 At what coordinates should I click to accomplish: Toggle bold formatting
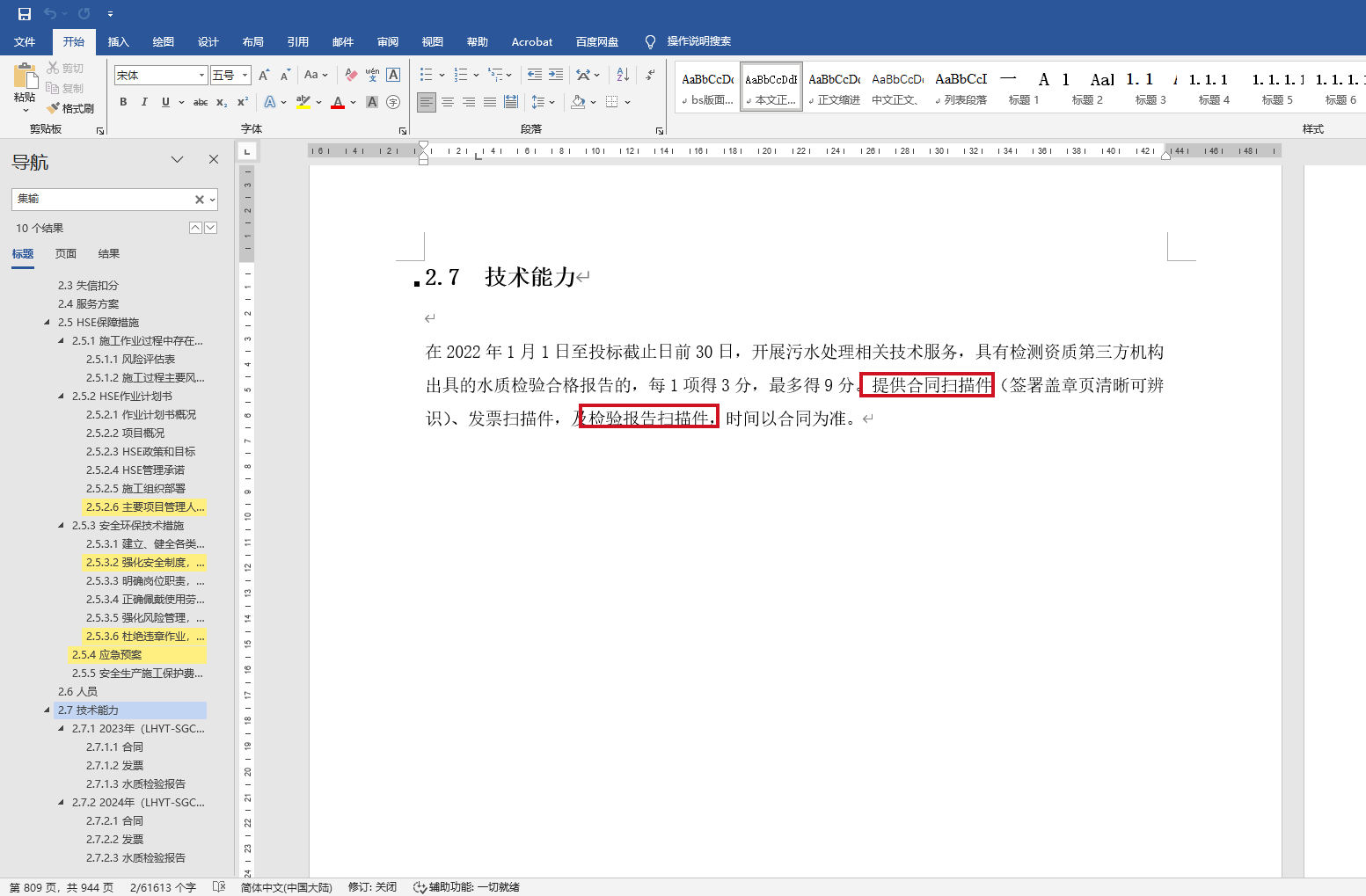(123, 102)
